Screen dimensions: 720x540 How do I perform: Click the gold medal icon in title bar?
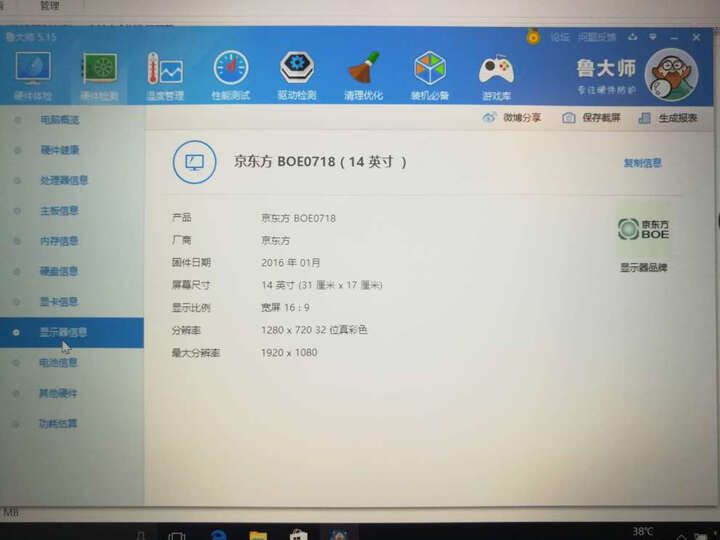[533, 37]
